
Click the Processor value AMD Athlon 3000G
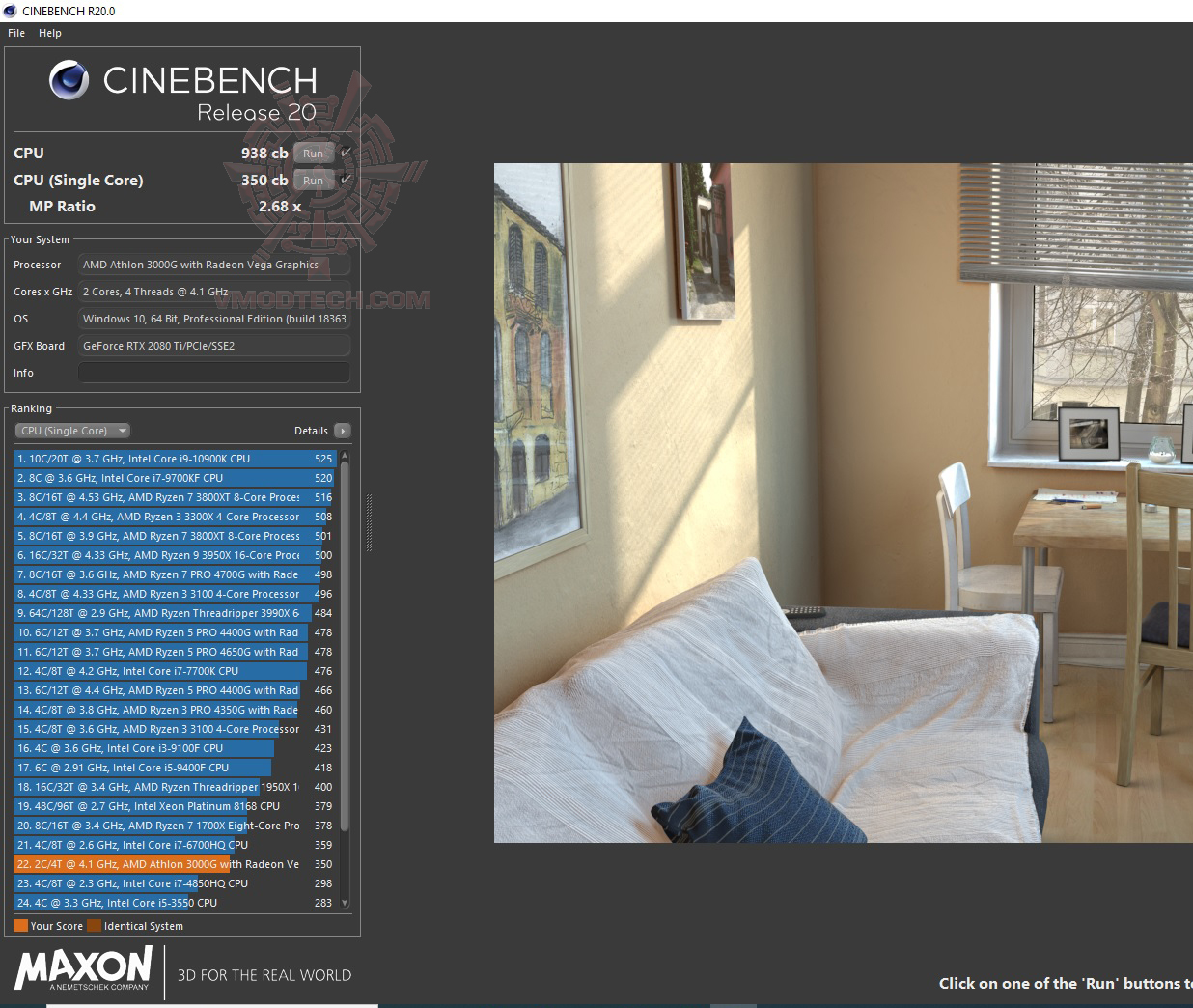click(214, 265)
